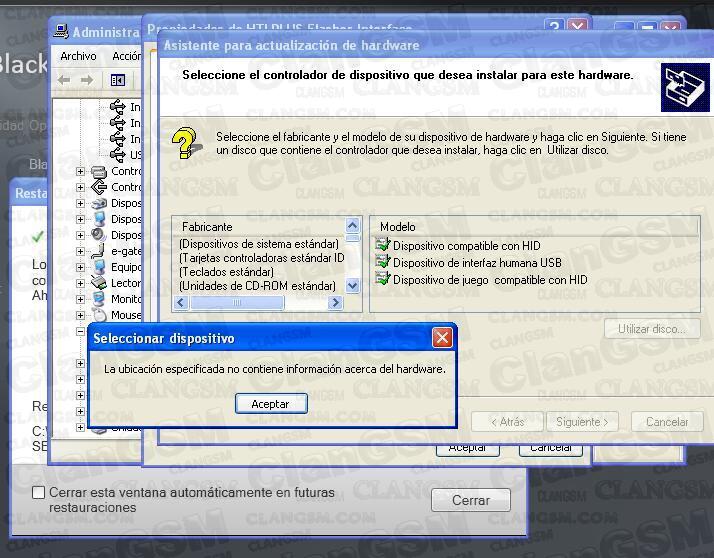Screen dimensions: 714x558
Task: Click icon beside Dispositivo compatible con HID
Action: point(383,245)
